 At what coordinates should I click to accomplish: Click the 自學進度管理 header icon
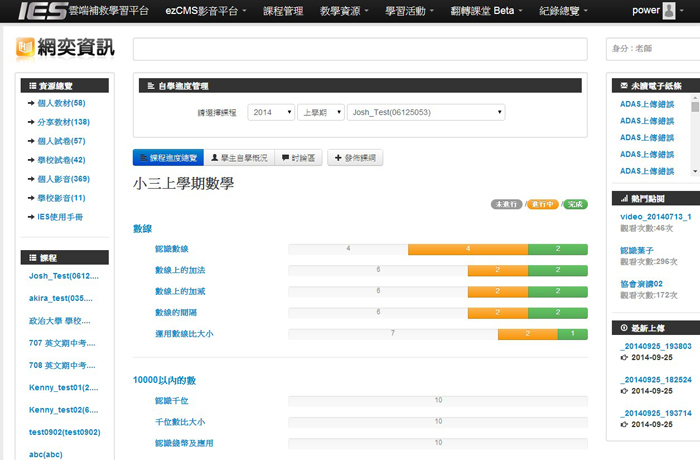point(151,86)
